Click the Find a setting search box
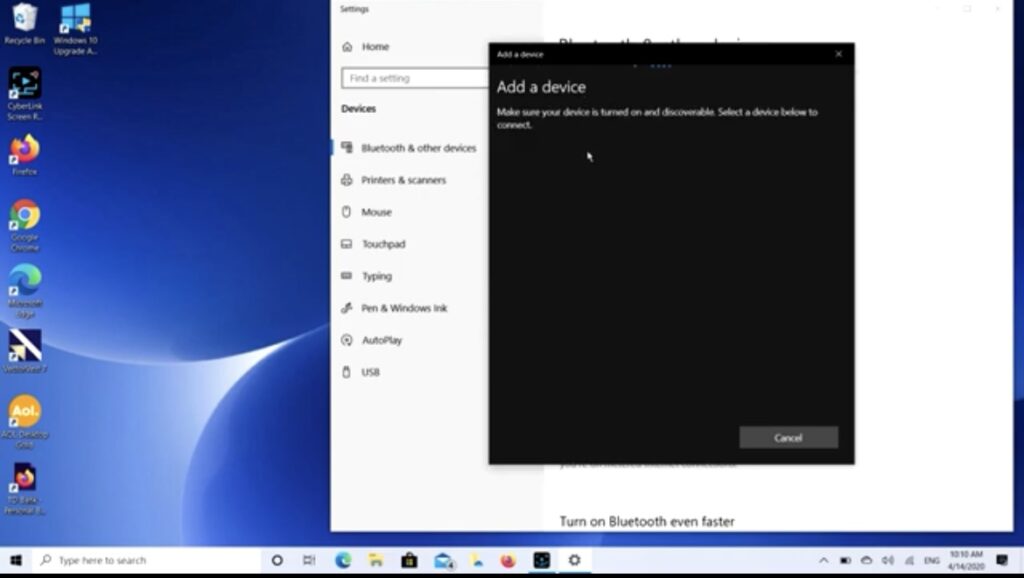Viewport: 1024px width, 578px height. (x=414, y=78)
